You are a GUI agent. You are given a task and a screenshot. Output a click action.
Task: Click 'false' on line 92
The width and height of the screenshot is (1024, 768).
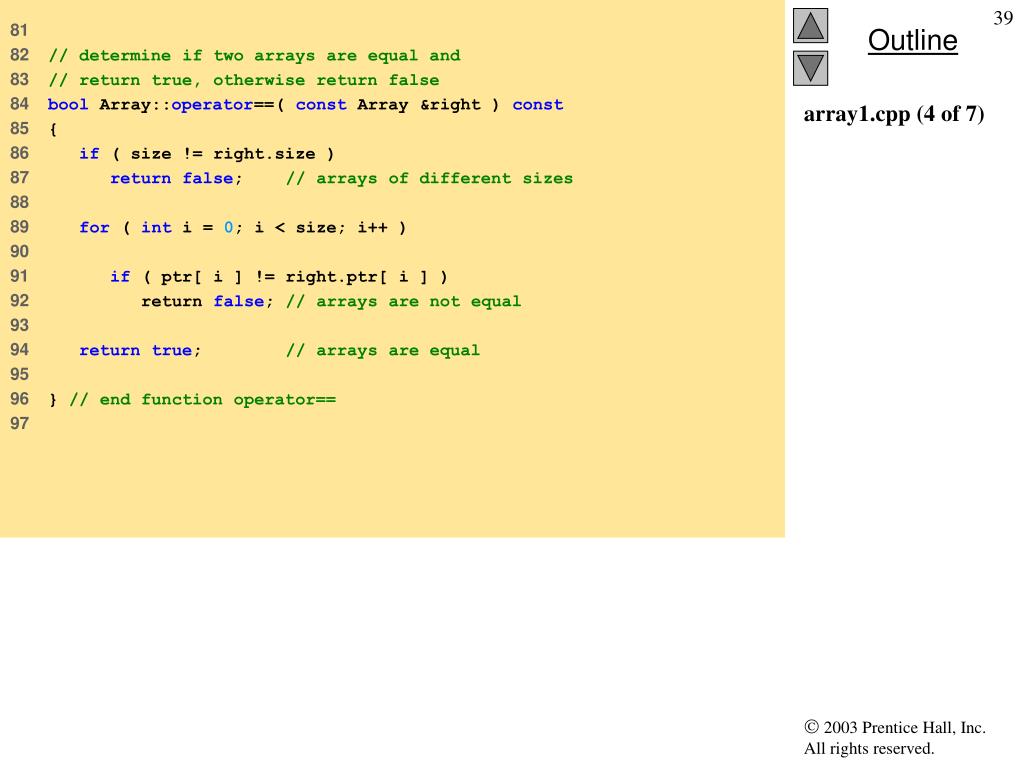pyautogui.click(x=239, y=301)
